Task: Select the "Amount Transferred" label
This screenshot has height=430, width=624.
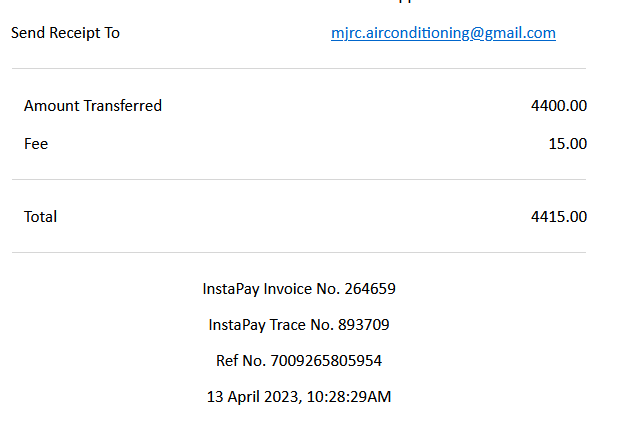Action: coord(93,106)
